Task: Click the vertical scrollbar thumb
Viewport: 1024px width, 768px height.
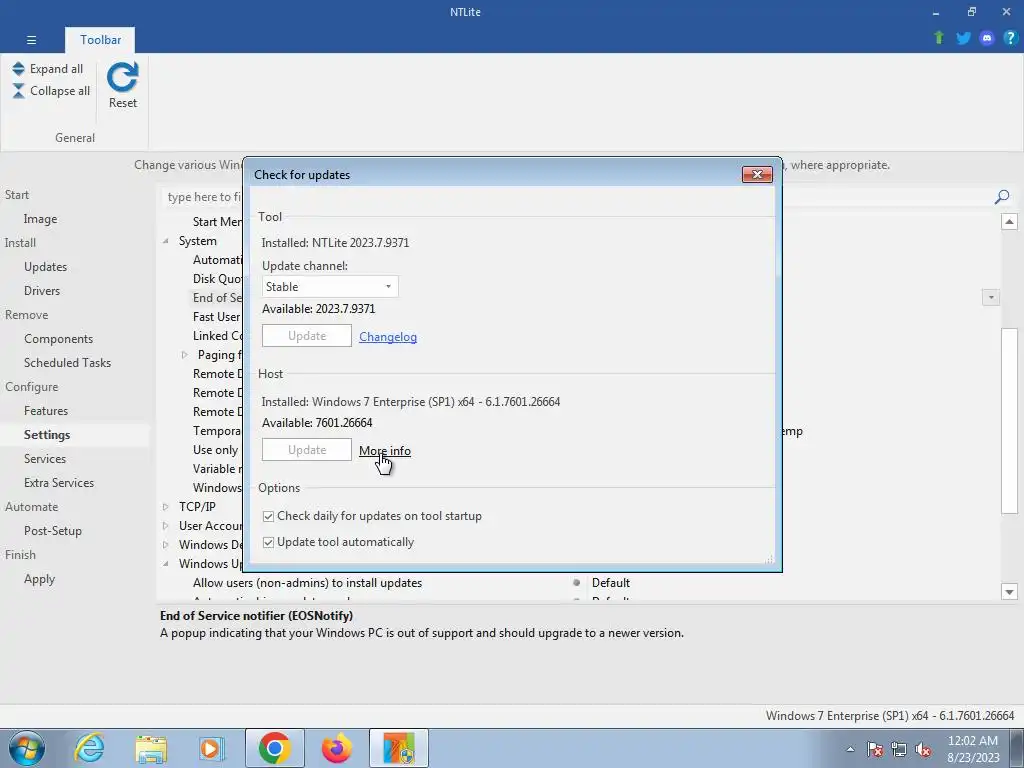Action: point(1009,420)
